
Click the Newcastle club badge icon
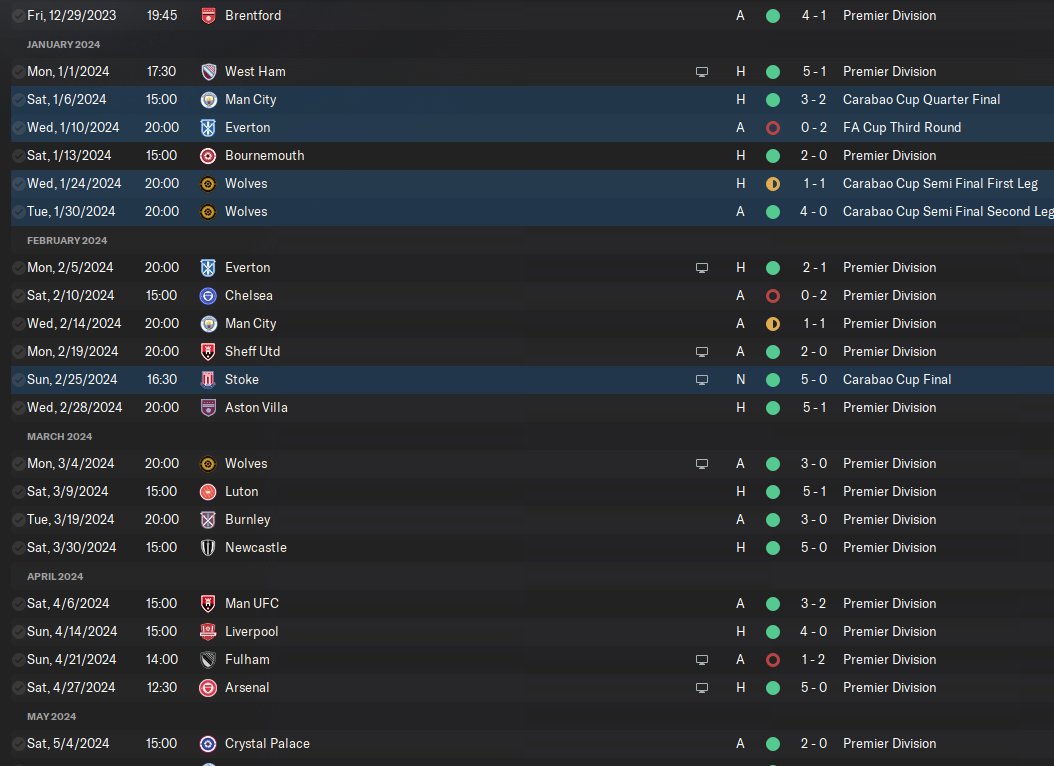coord(208,548)
